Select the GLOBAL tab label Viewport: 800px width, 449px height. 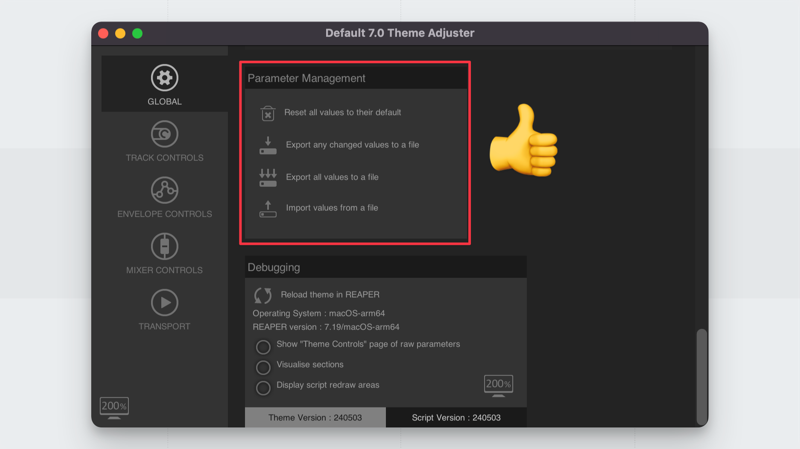(164, 102)
